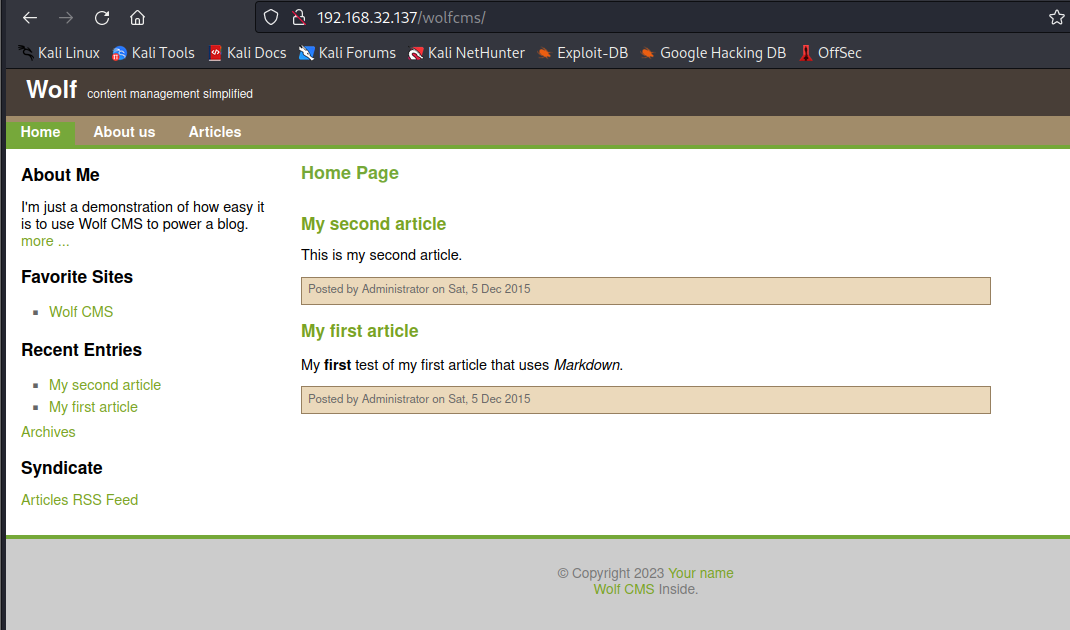Click the 'About Me' sidebar heading

coord(61,175)
